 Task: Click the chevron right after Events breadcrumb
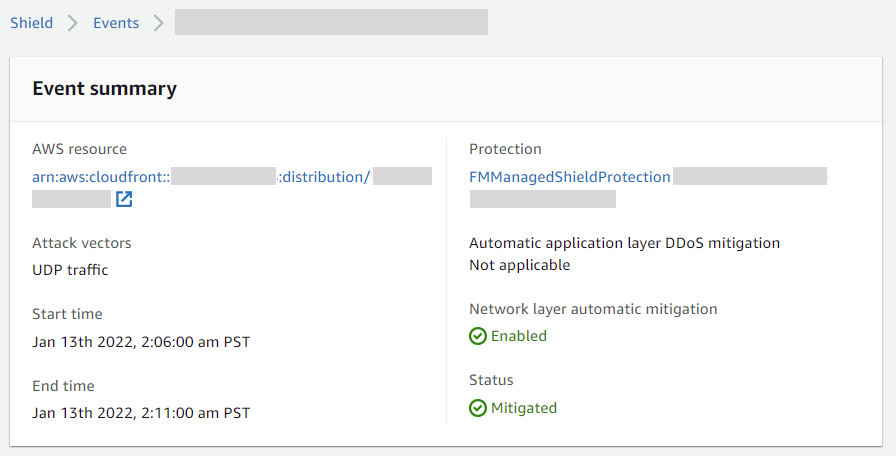pos(159,23)
